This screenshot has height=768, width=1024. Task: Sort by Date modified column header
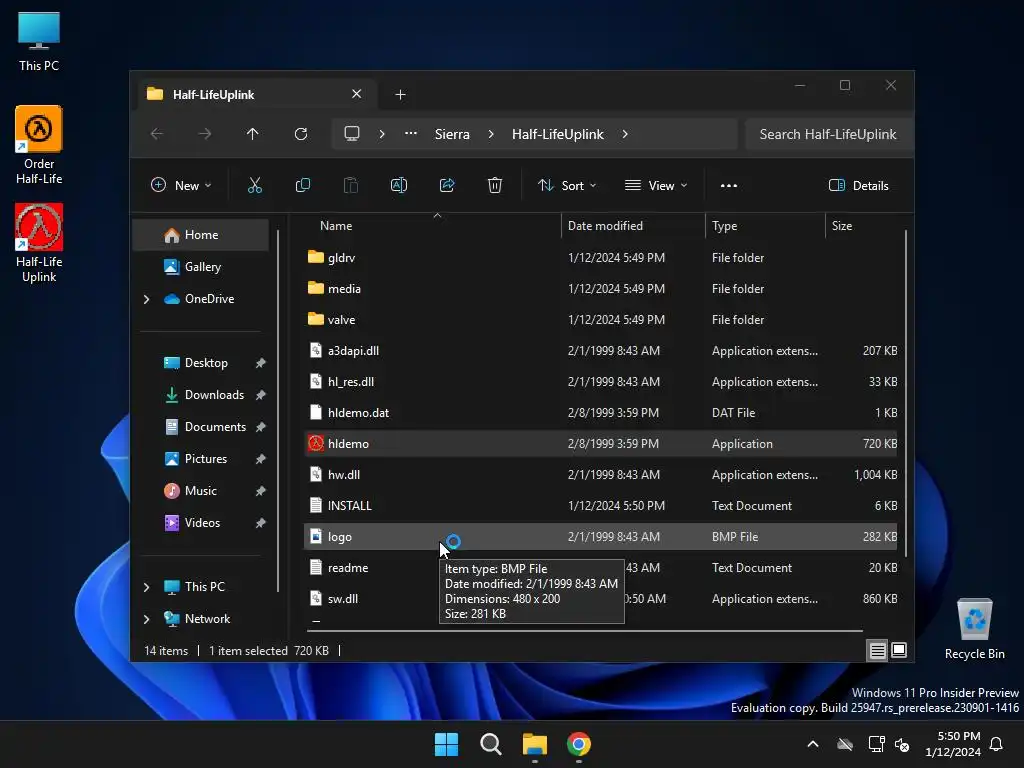[633, 226]
